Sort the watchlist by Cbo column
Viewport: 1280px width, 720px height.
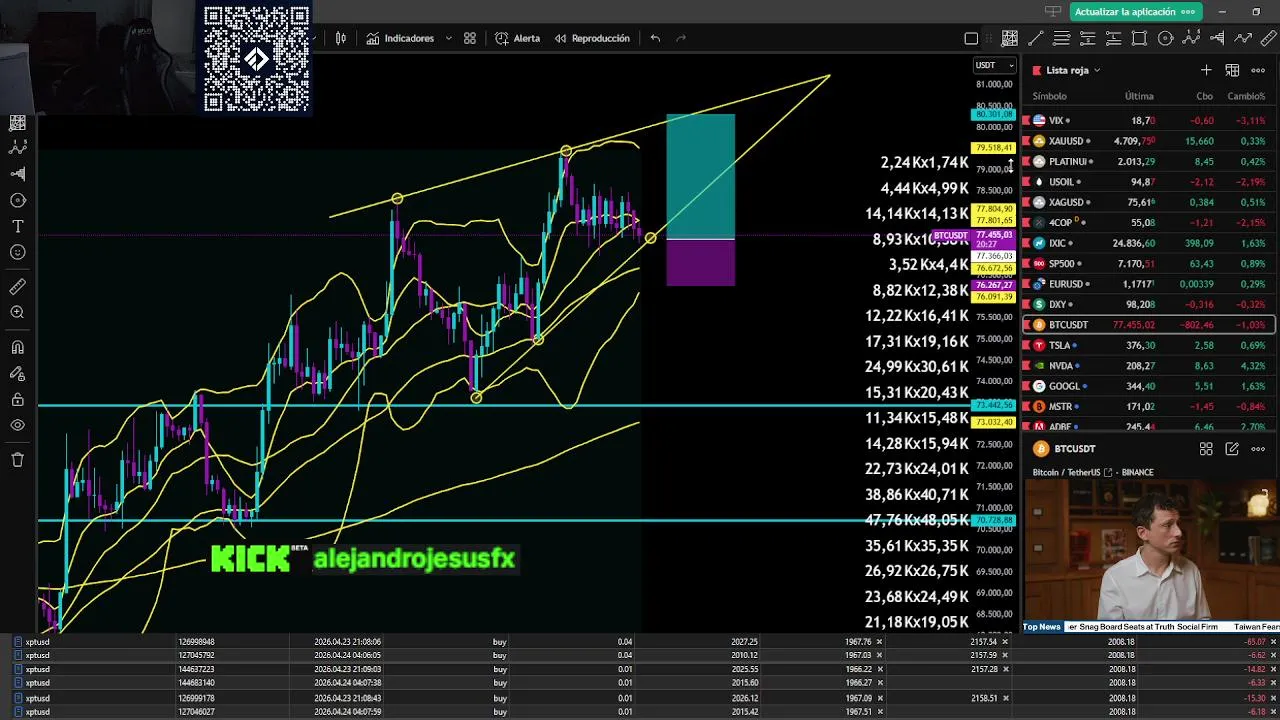[1204, 96]
